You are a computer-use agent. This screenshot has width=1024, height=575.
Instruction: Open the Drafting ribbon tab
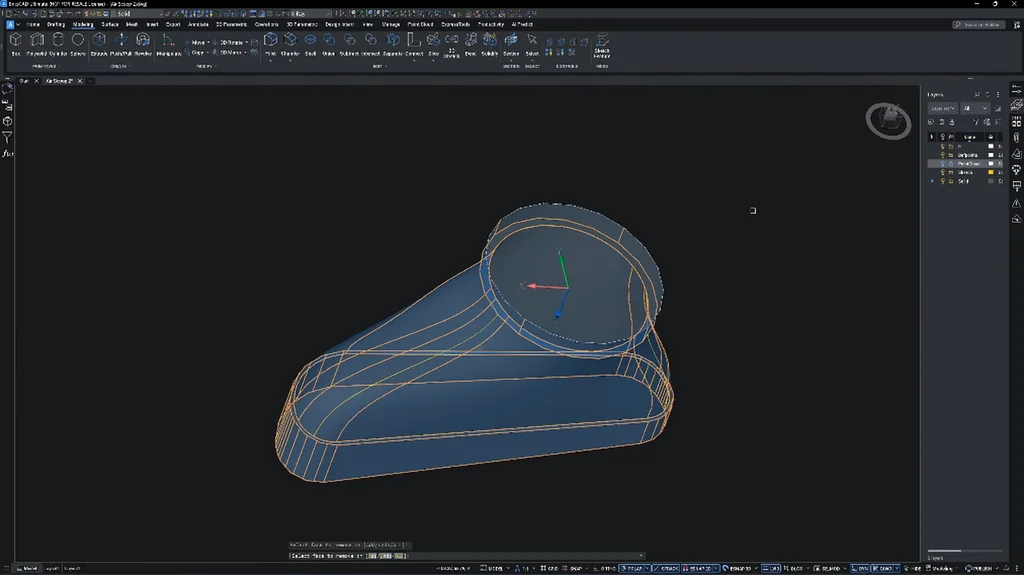[56, 24]
